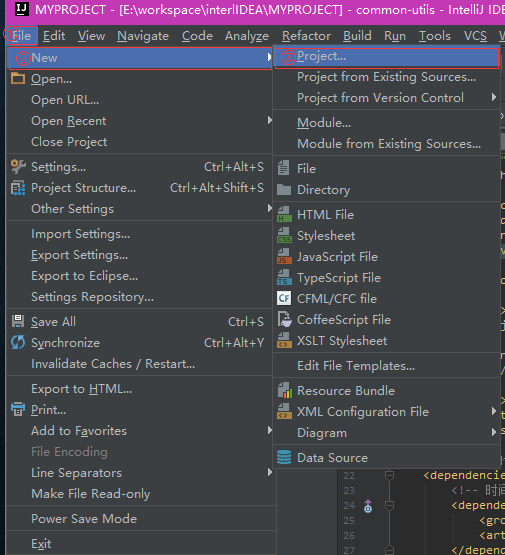
Task: Open the Edit menu
Action: pos(54,36)
